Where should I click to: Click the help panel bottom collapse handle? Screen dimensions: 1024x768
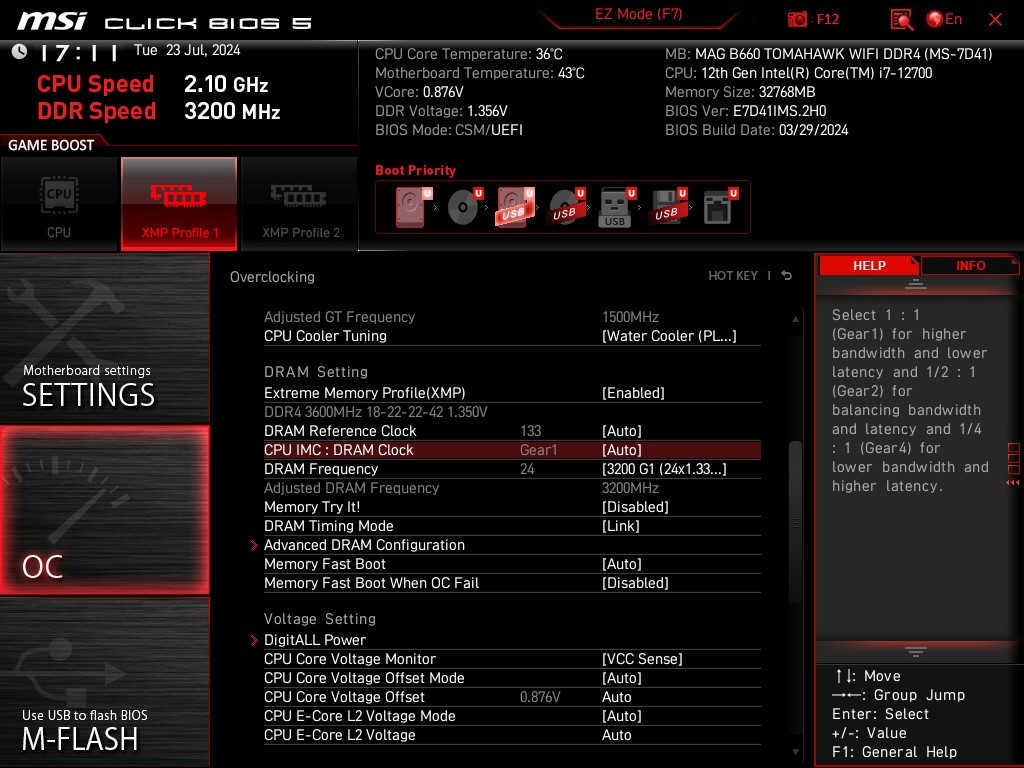click(x=915, y=651)
